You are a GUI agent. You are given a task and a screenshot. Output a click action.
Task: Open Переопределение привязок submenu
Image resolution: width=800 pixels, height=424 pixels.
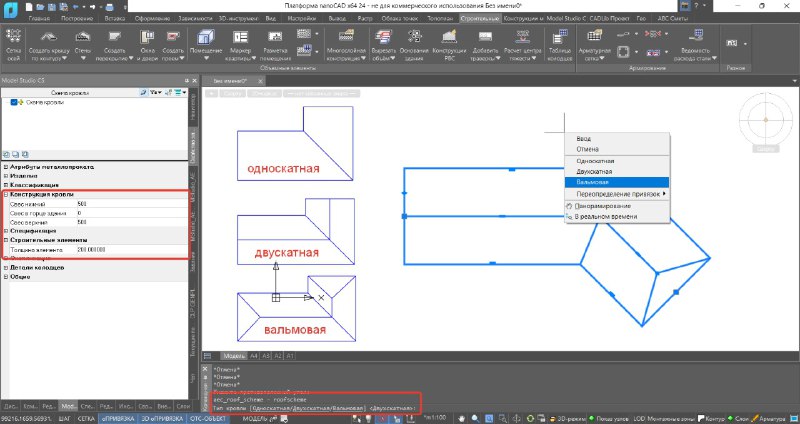click(x=617, y=194)
